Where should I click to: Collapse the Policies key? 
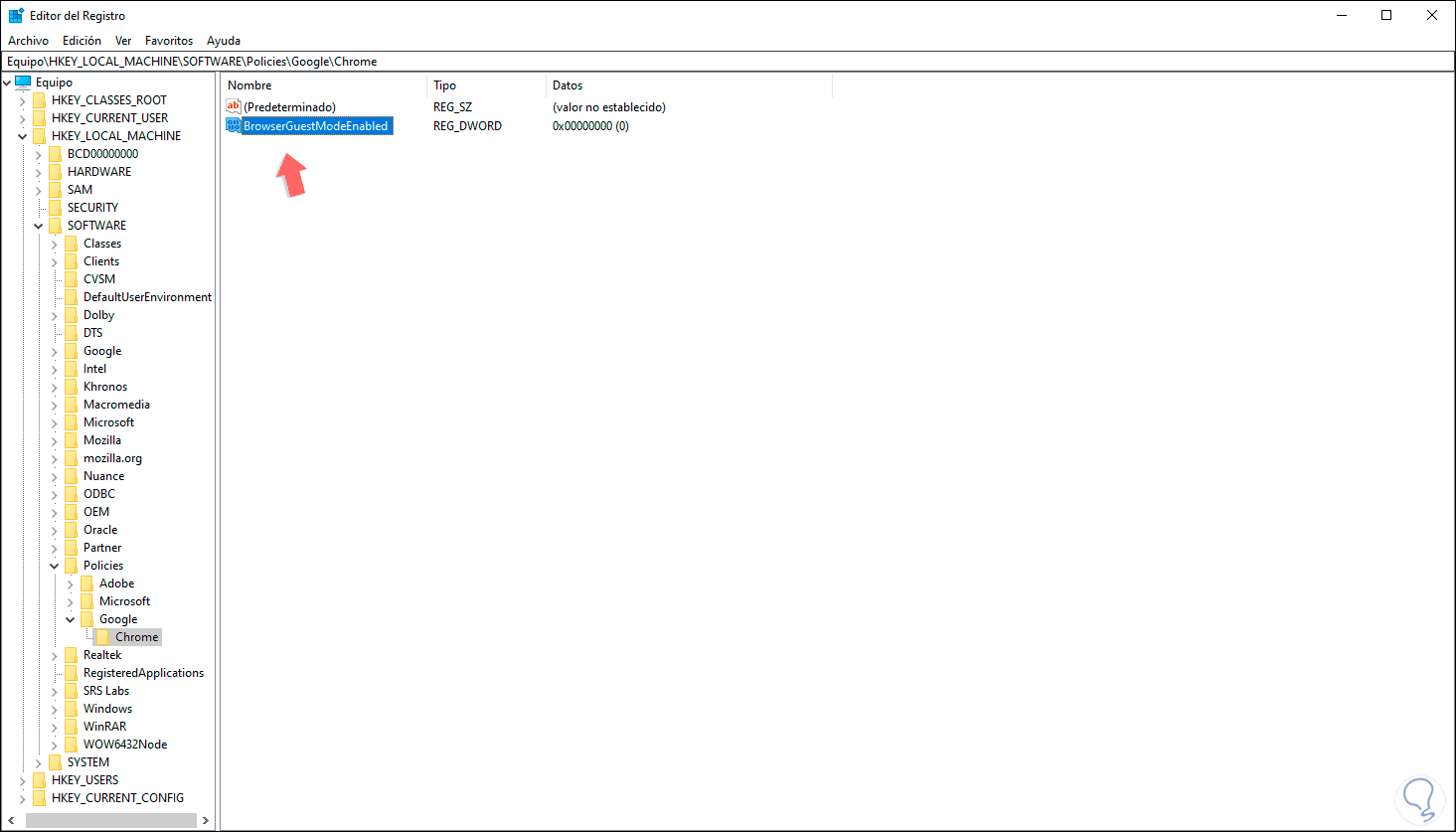point(55,566)
